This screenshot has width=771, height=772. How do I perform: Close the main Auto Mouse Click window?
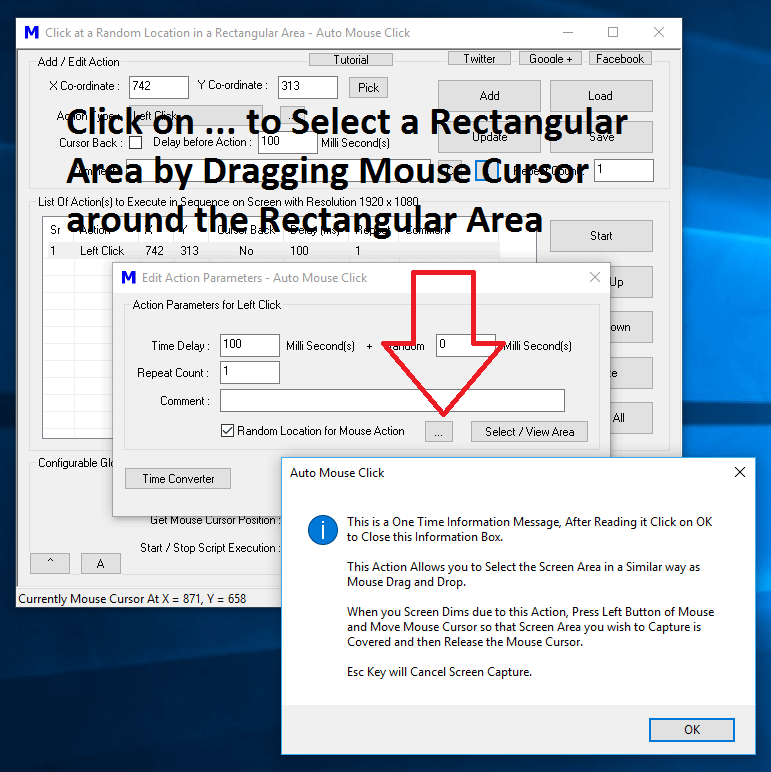pyautogui.click(x=659, y=32)
